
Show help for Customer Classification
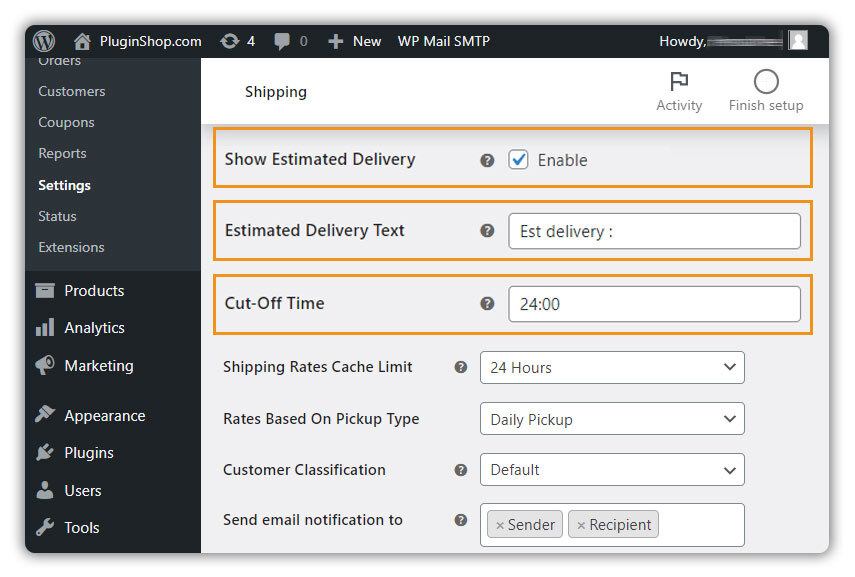click(x=461, y=470)
